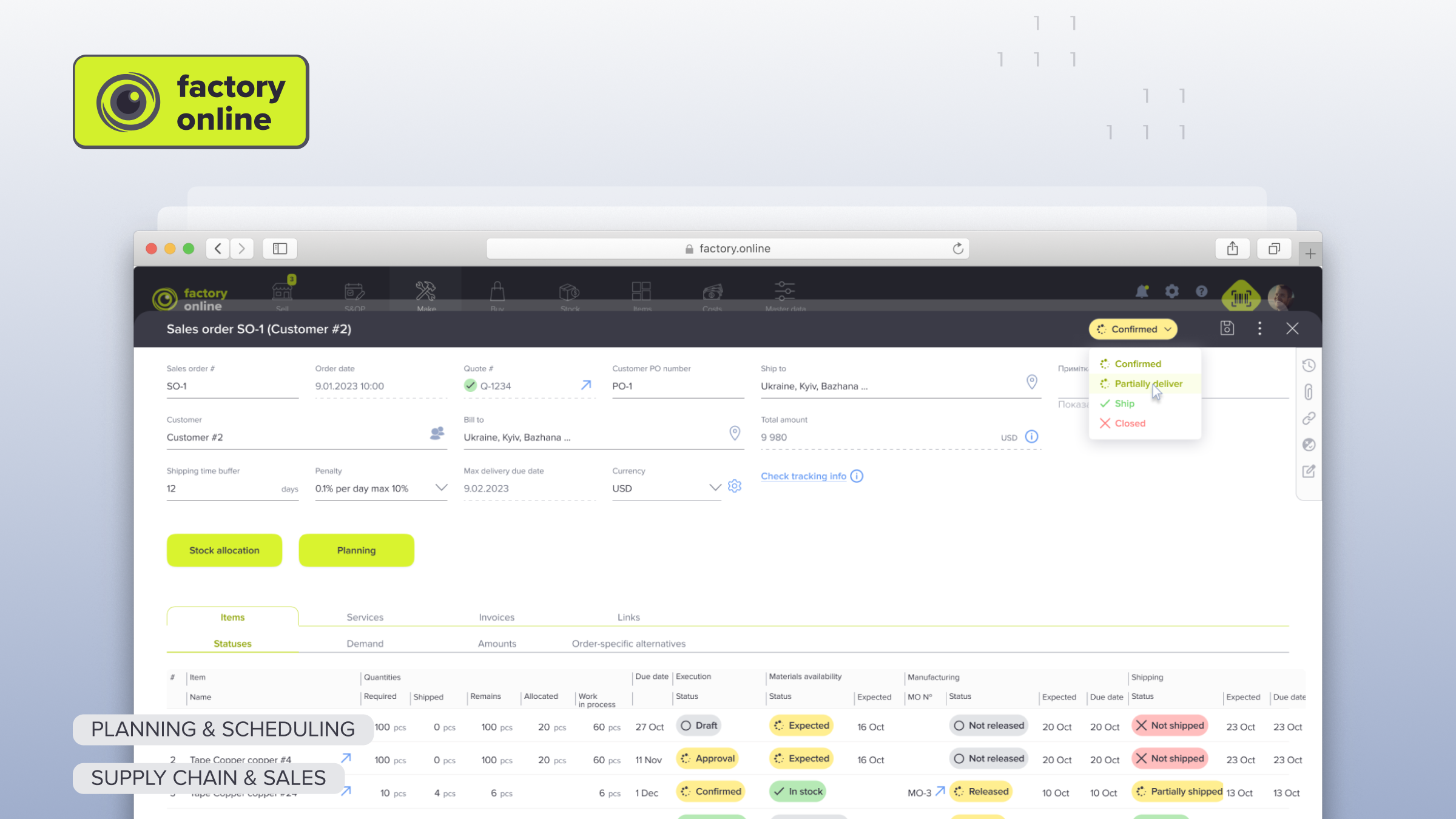Expand the Confirmed status dropdown

[1133, 329]
